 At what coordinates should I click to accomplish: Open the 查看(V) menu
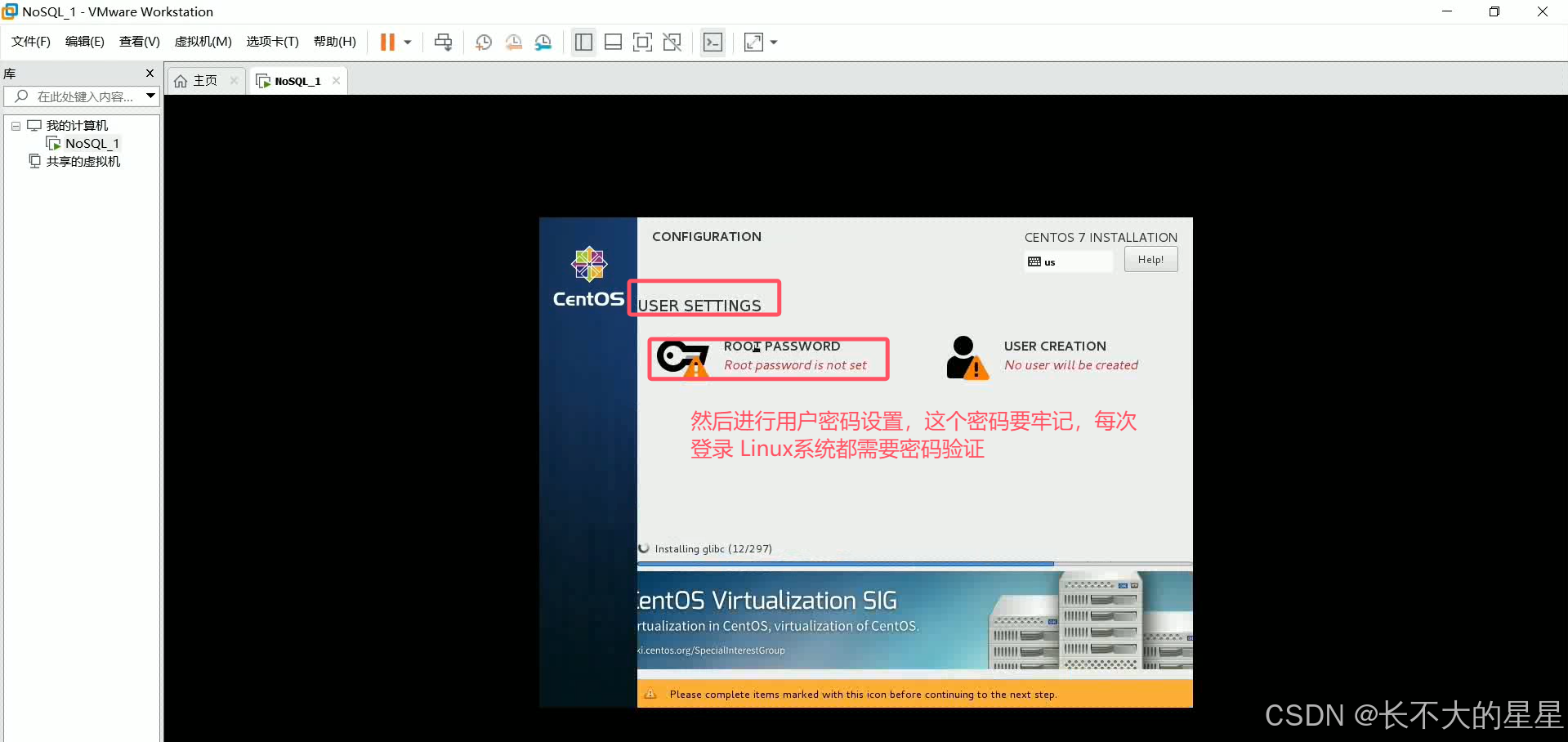(x=140, y=42)
